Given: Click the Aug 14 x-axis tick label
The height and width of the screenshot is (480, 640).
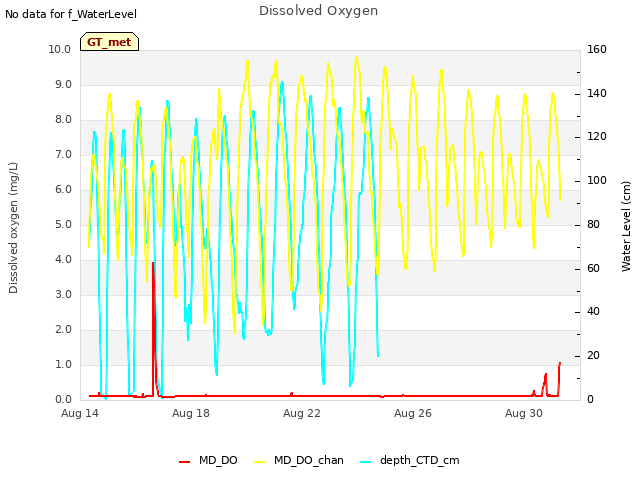Looking at the screenshot, I should (x=80, y=413).
